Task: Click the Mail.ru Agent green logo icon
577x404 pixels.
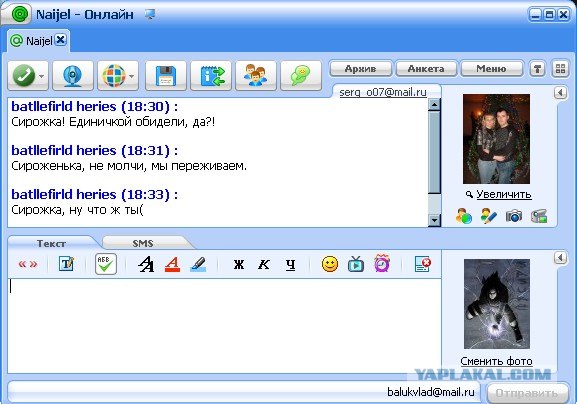Action: pos(20,14)
